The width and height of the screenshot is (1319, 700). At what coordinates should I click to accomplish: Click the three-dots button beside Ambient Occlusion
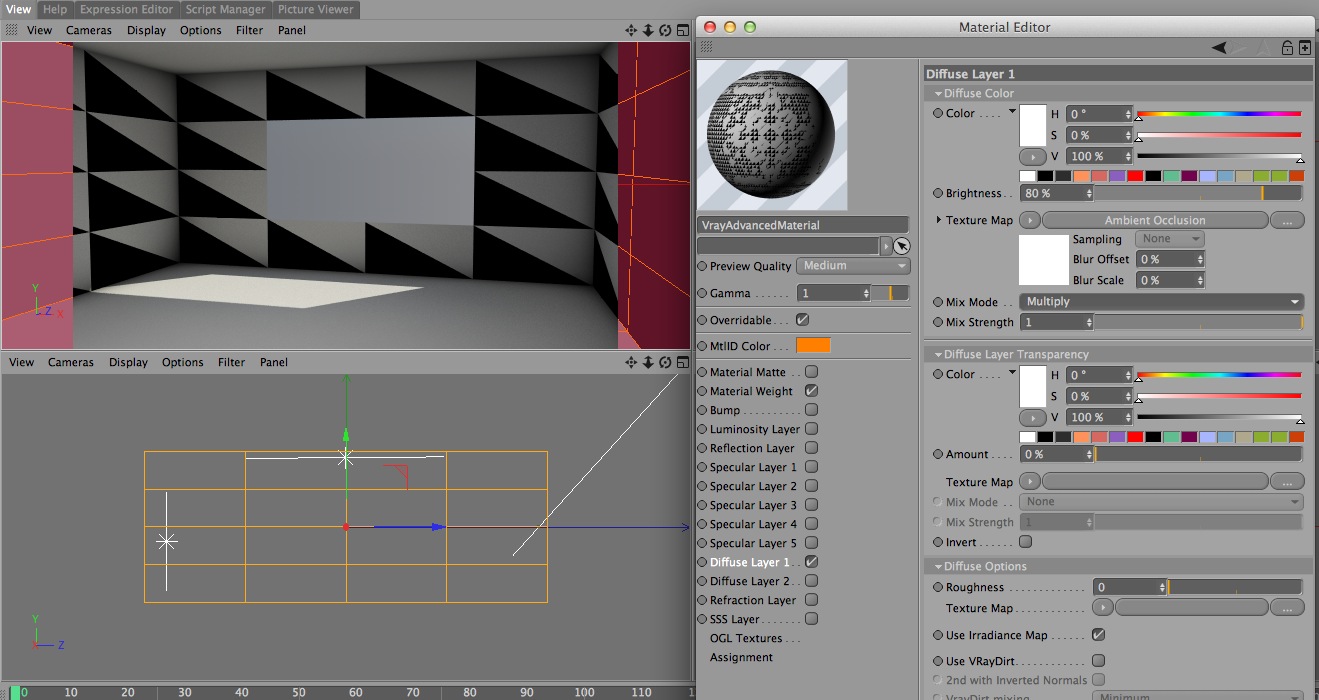click(1288, 220)
